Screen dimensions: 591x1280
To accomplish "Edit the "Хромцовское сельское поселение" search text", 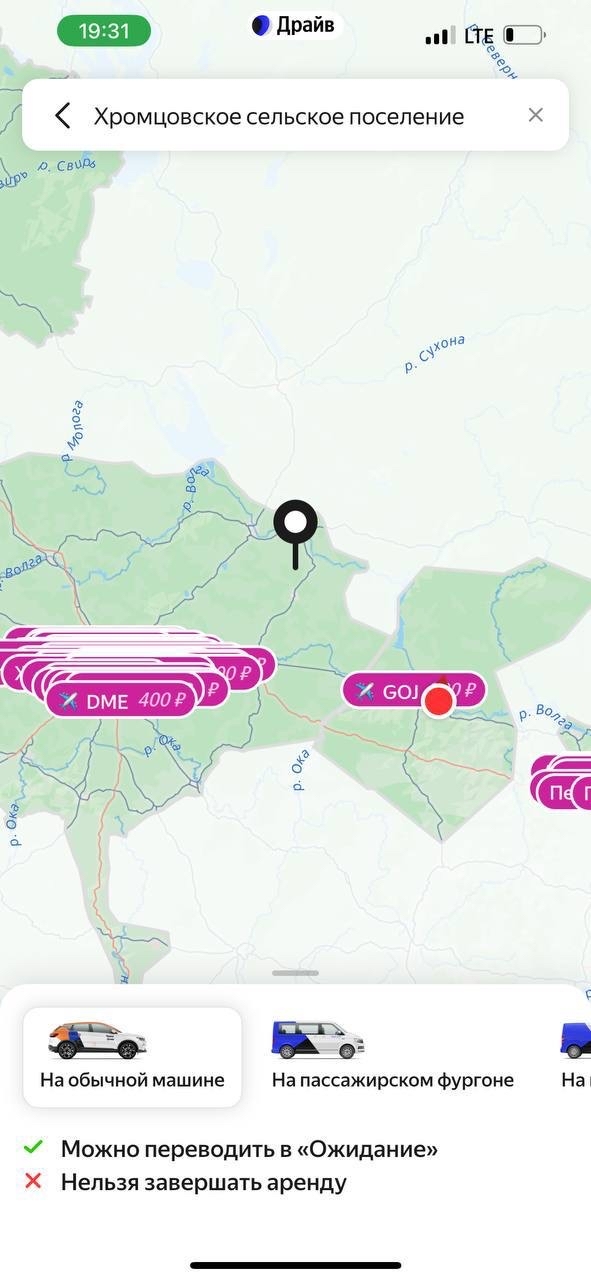I will click(x=279, y=116).
